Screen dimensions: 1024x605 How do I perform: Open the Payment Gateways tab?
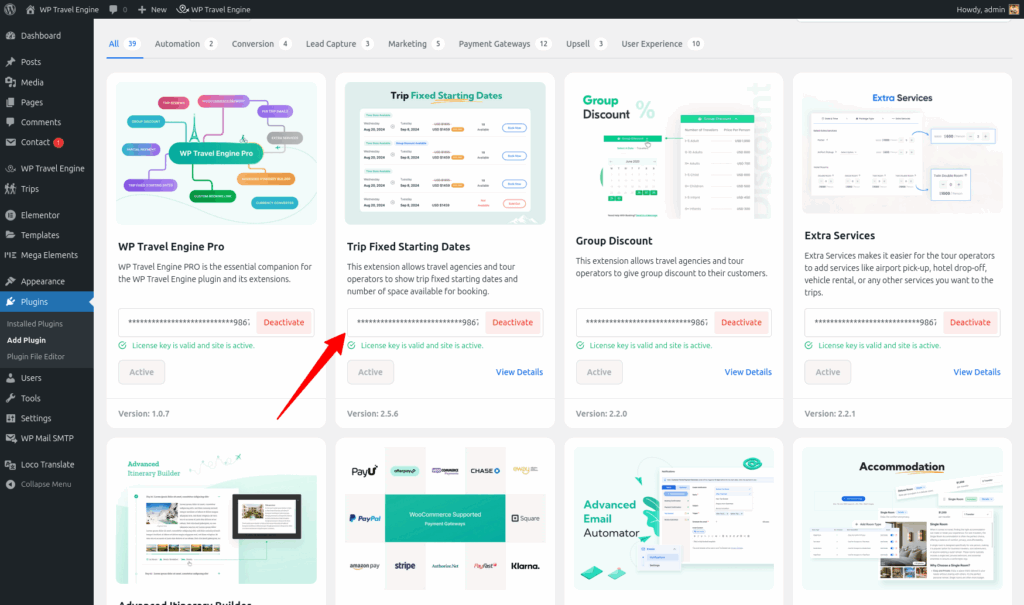tap(504, 44)
